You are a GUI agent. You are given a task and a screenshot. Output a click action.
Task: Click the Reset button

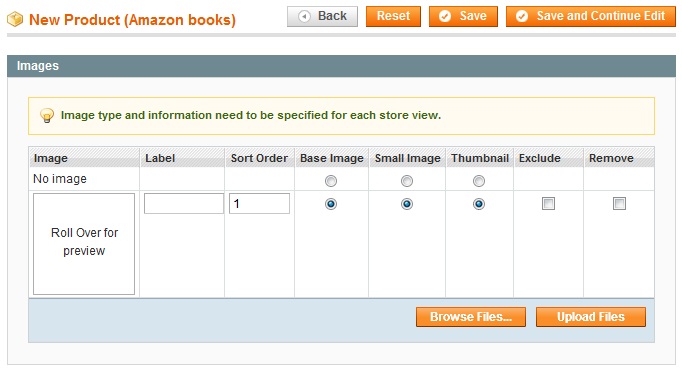coord(393,17)
